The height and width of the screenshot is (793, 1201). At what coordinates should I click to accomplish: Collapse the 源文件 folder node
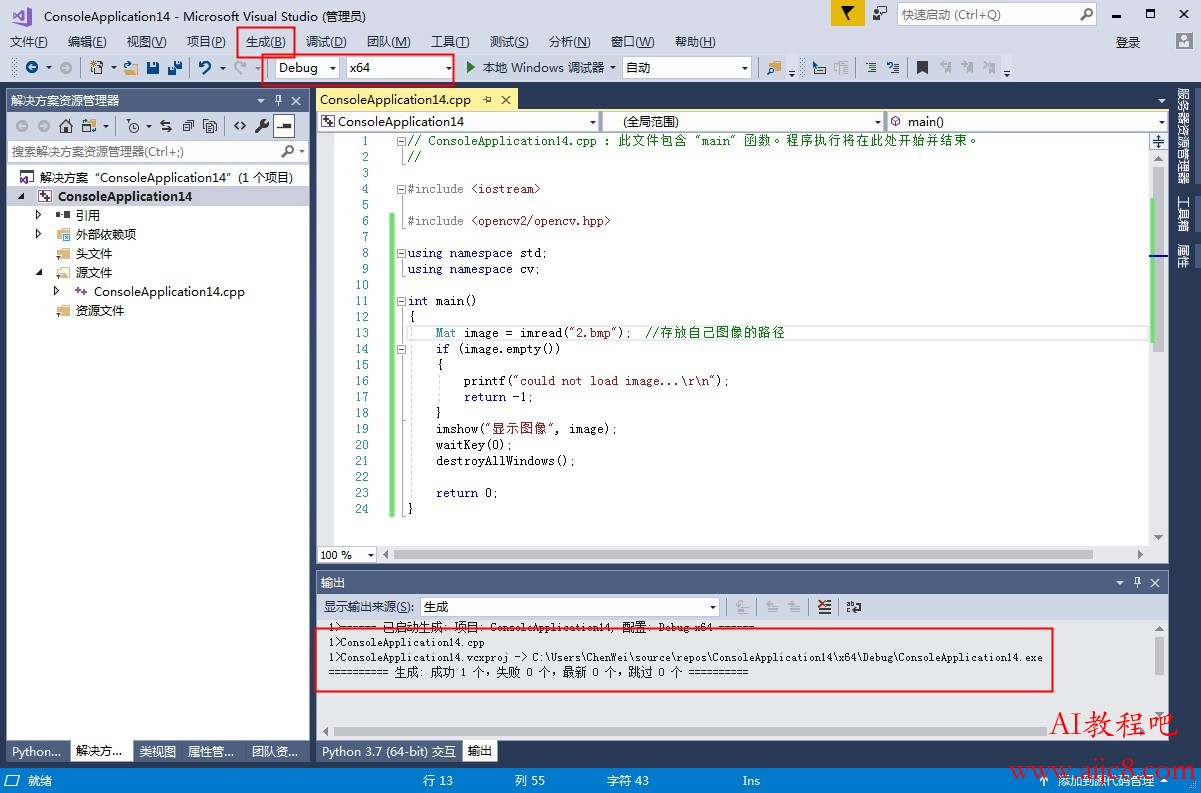click(x=39, y=272)
